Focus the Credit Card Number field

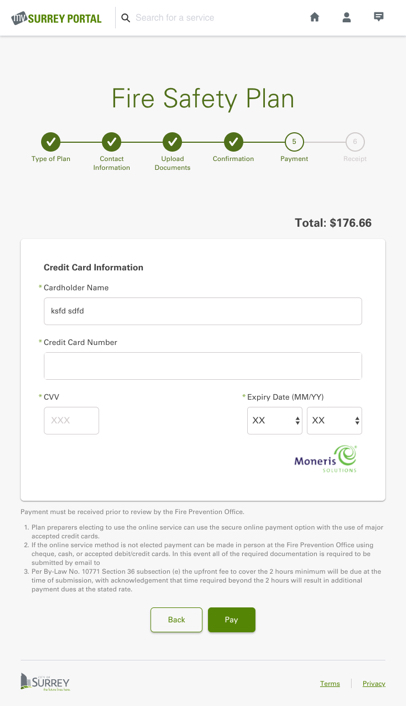(203, 366)
